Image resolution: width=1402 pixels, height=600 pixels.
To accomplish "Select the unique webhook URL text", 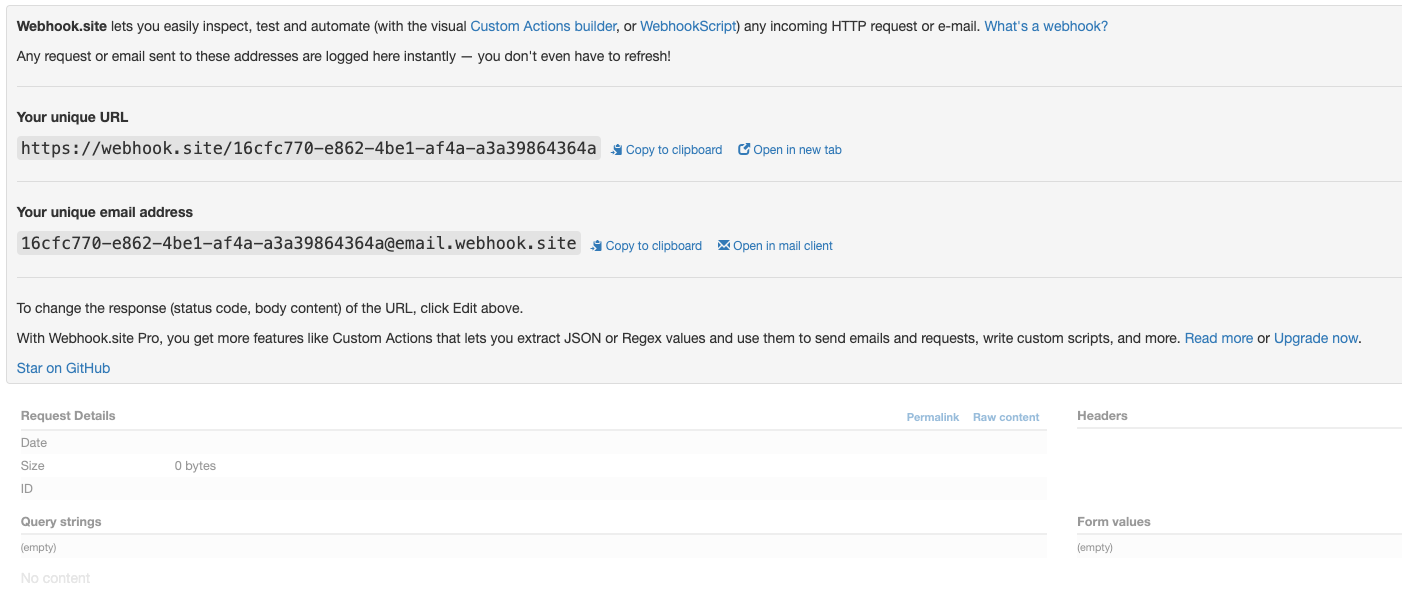I will pyautogui.click(x=308, y=149).
